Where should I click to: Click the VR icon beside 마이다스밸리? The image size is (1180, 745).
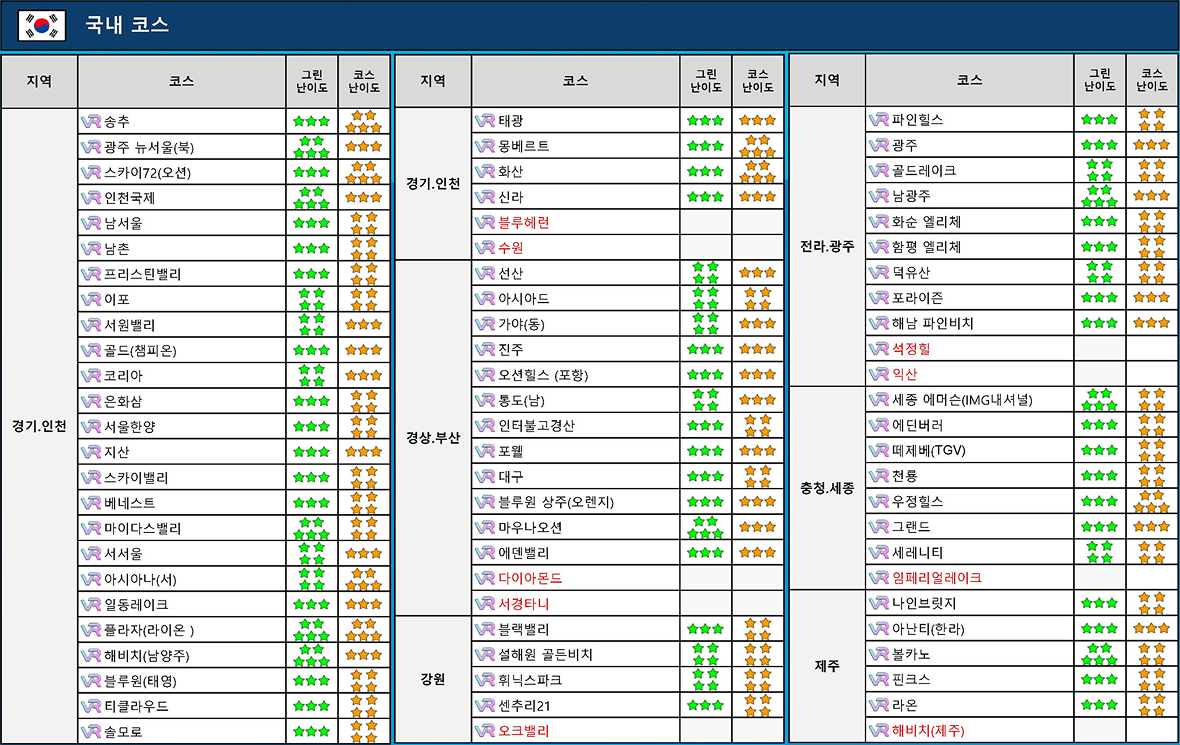[91, 528]
